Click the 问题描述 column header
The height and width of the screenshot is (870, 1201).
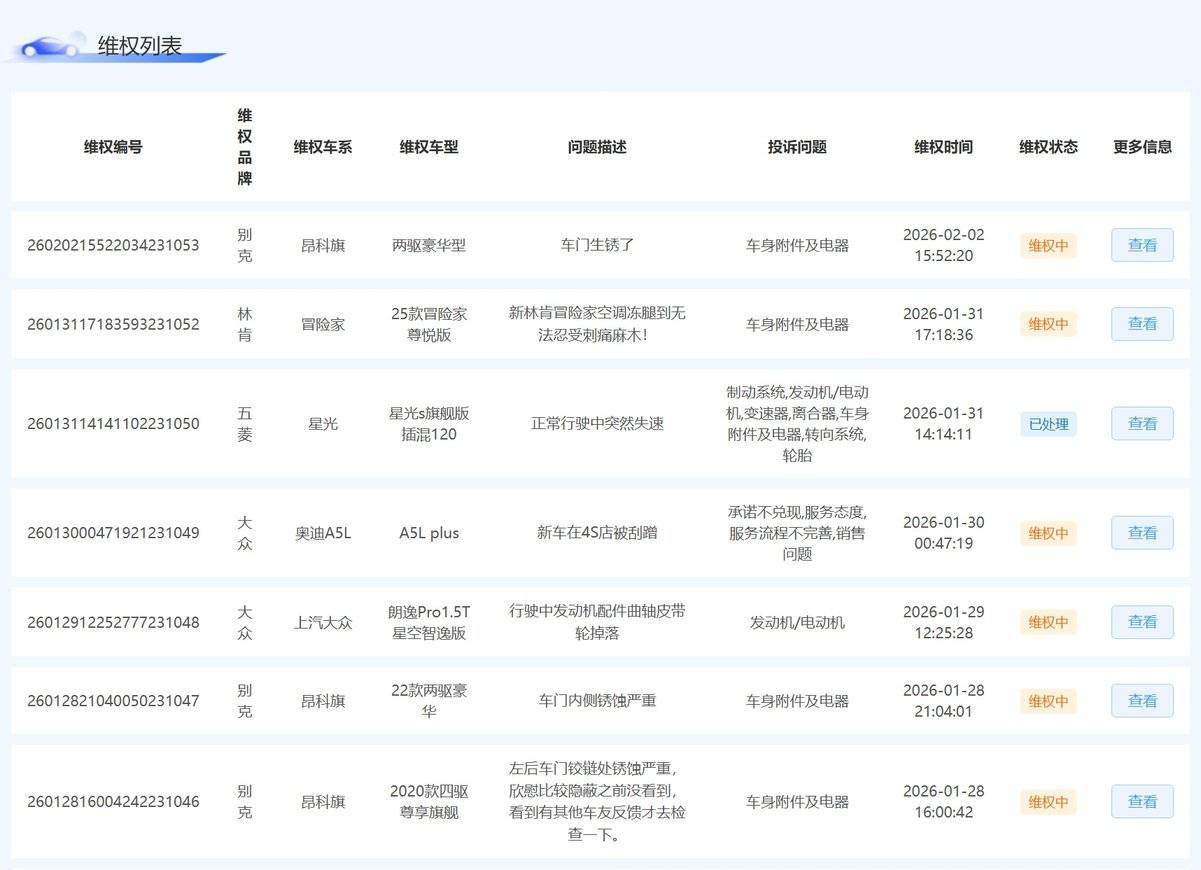597,147
